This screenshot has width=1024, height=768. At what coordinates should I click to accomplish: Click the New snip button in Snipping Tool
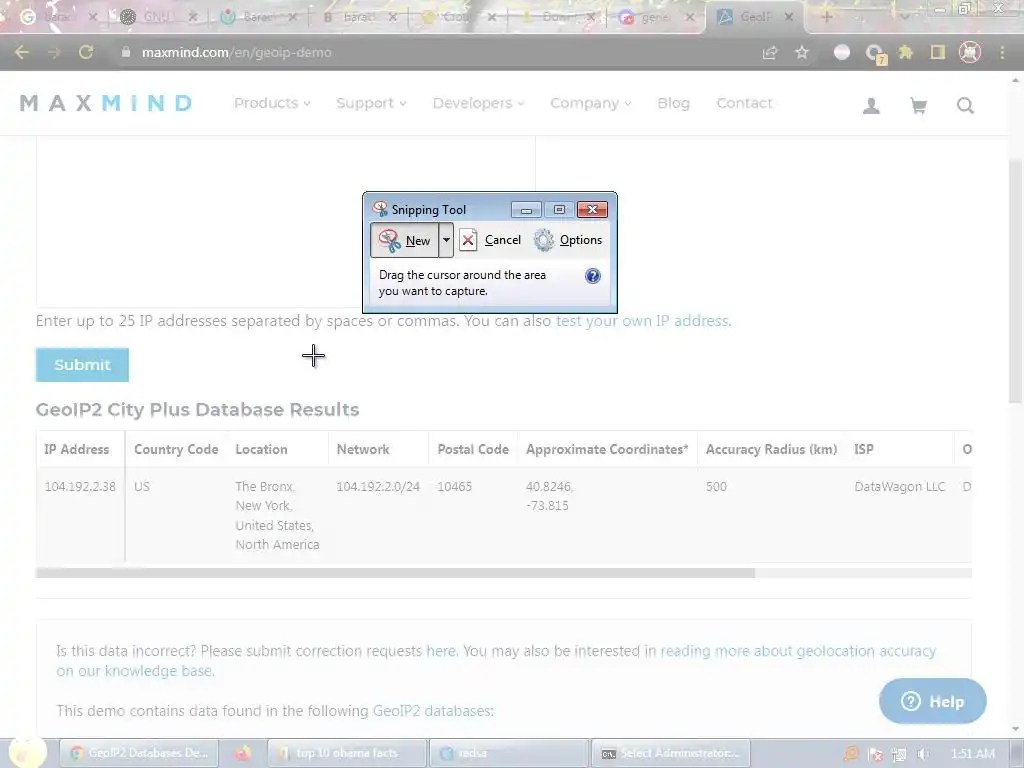click(404, 240)
